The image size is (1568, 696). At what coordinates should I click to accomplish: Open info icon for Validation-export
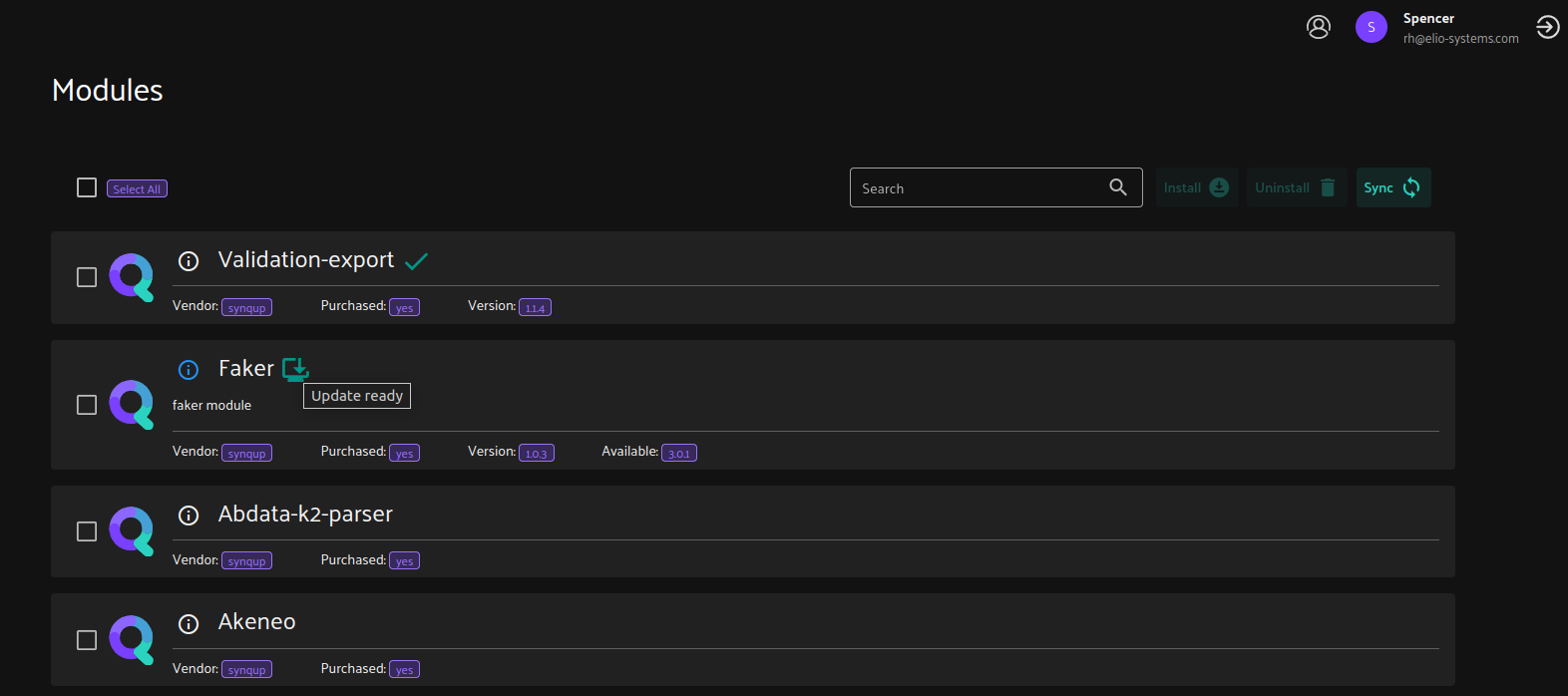point(189,261)
